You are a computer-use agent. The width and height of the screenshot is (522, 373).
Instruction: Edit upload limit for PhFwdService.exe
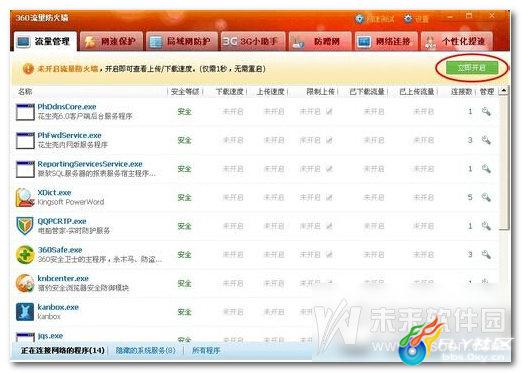(x=329, y=140)
